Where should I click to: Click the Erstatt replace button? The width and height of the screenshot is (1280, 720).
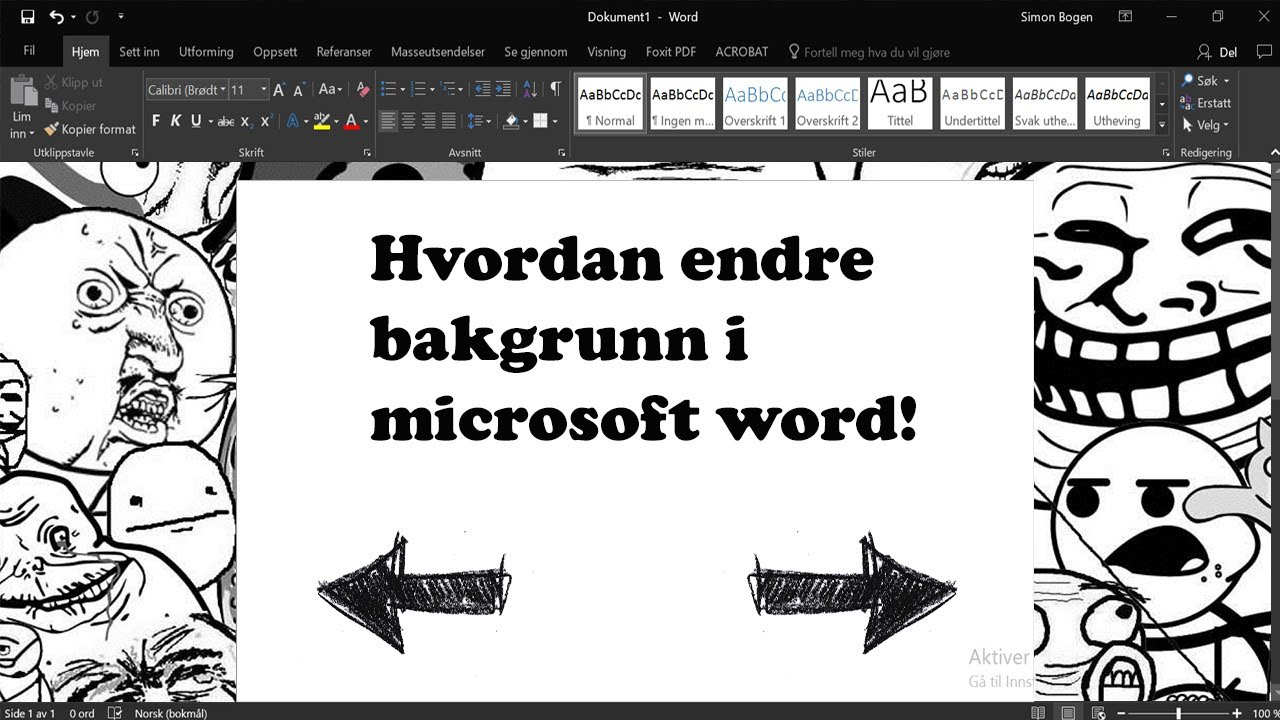[x=1206, y=103]
